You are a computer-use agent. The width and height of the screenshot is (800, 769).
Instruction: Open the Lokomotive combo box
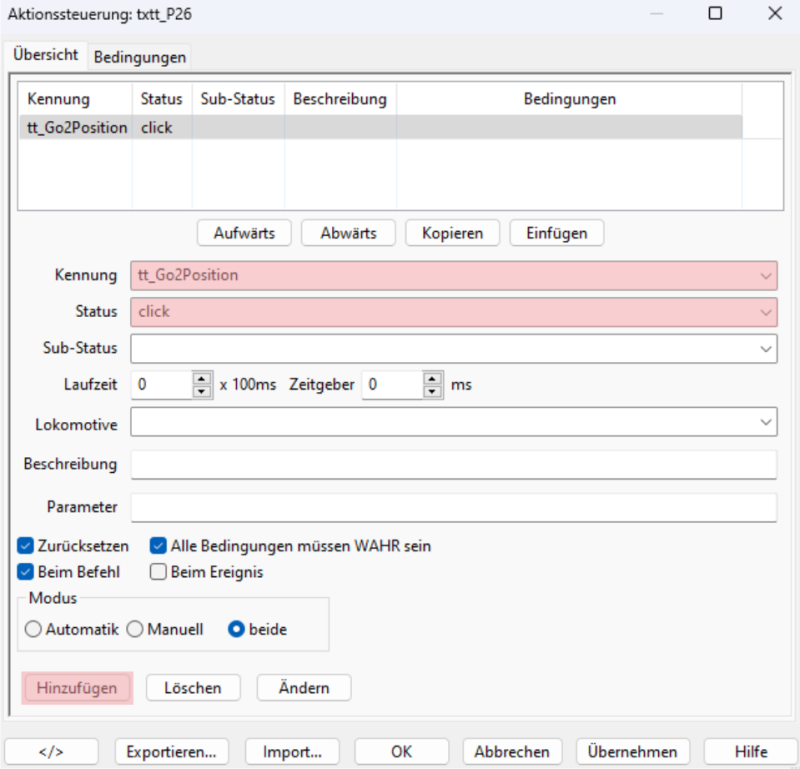(766, 423)
